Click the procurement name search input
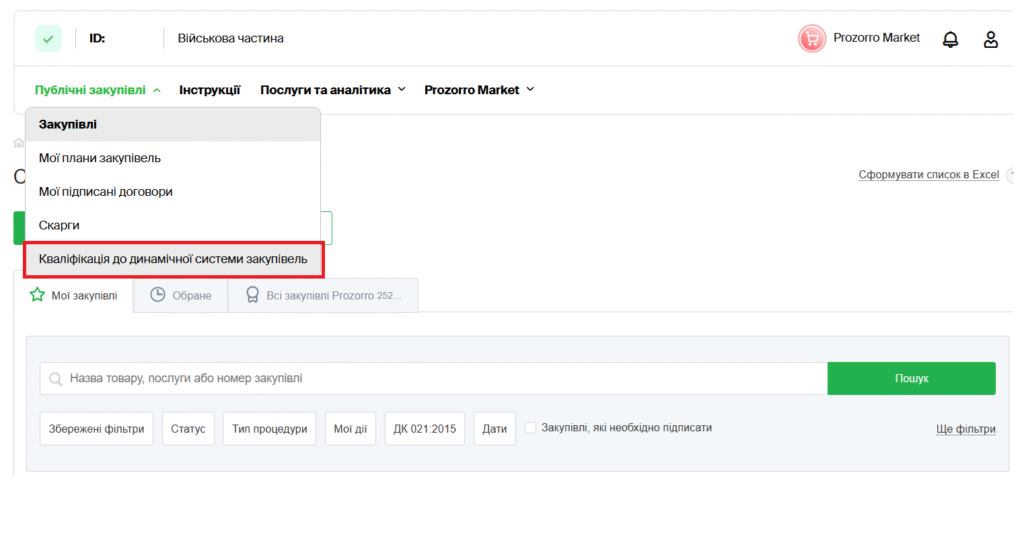Screen dimensions: 1024x543 (440, 379)
